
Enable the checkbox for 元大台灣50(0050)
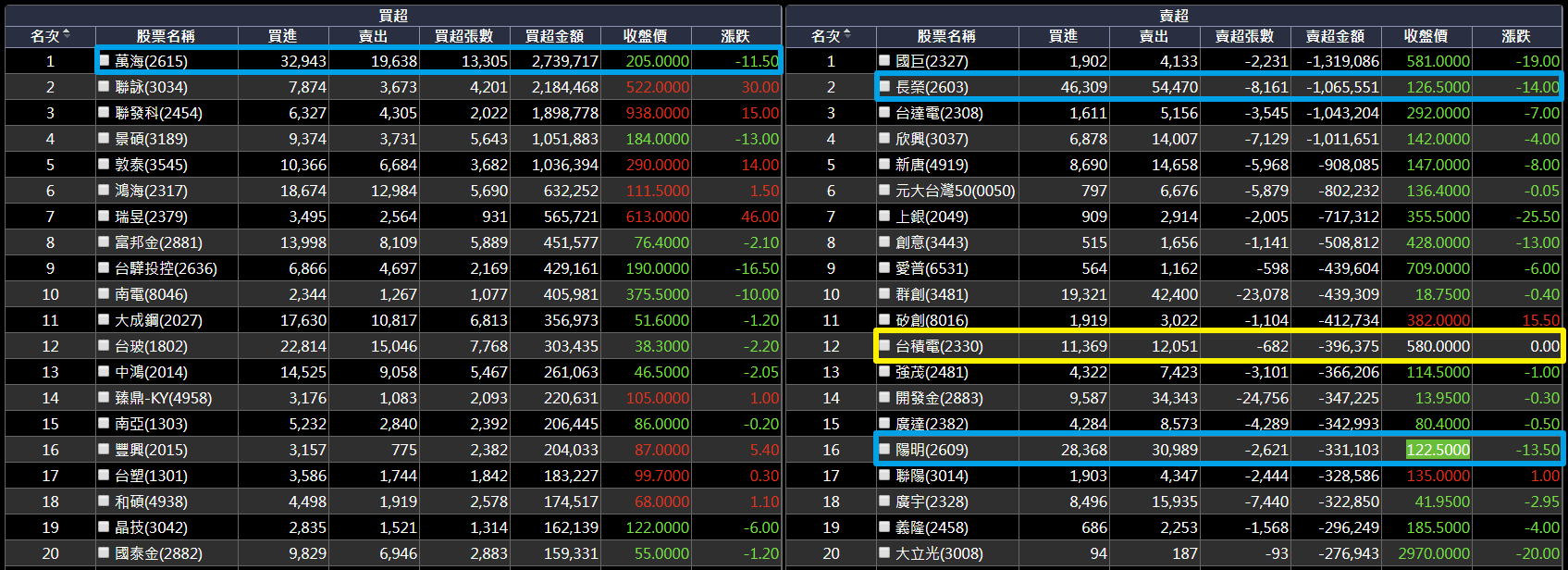884,190
